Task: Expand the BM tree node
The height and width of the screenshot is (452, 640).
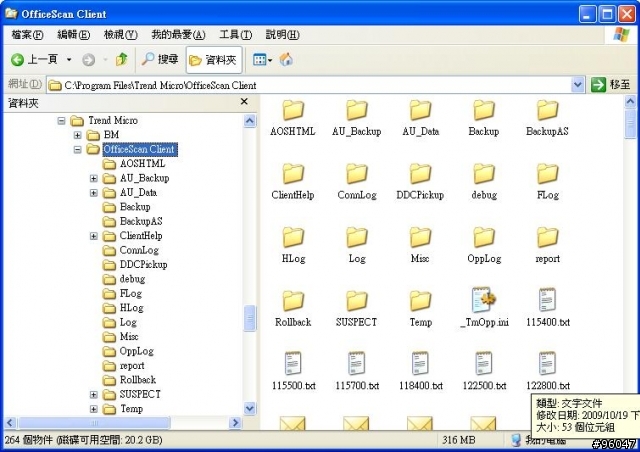Action: pyautogui.click(x=78, y=135)
